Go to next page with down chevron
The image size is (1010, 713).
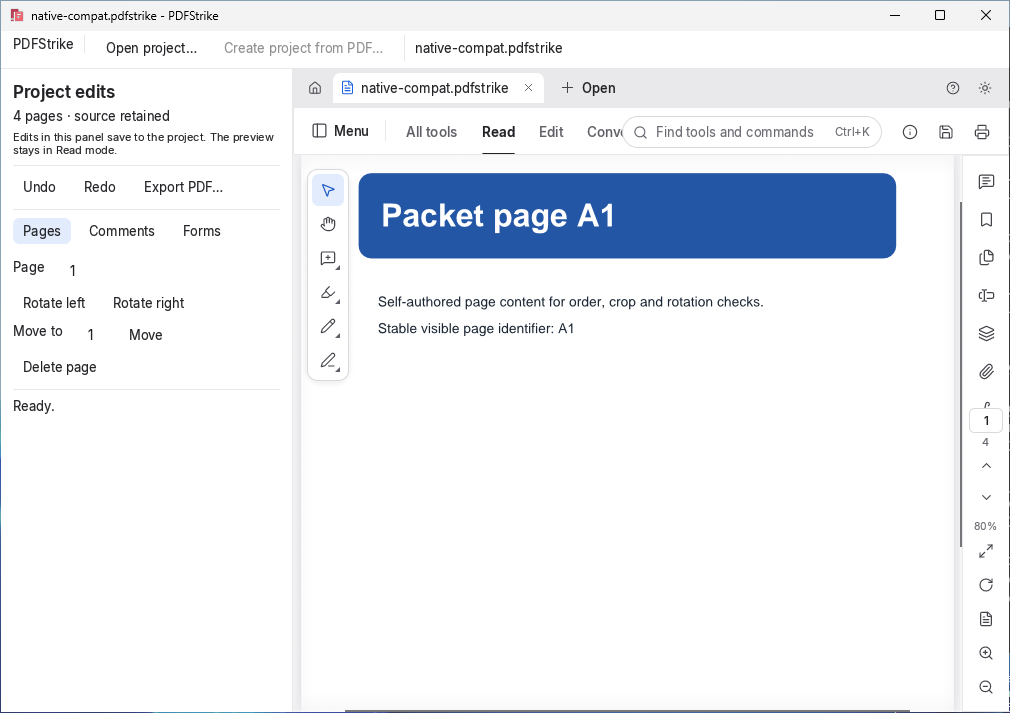(x=986, y=497)
